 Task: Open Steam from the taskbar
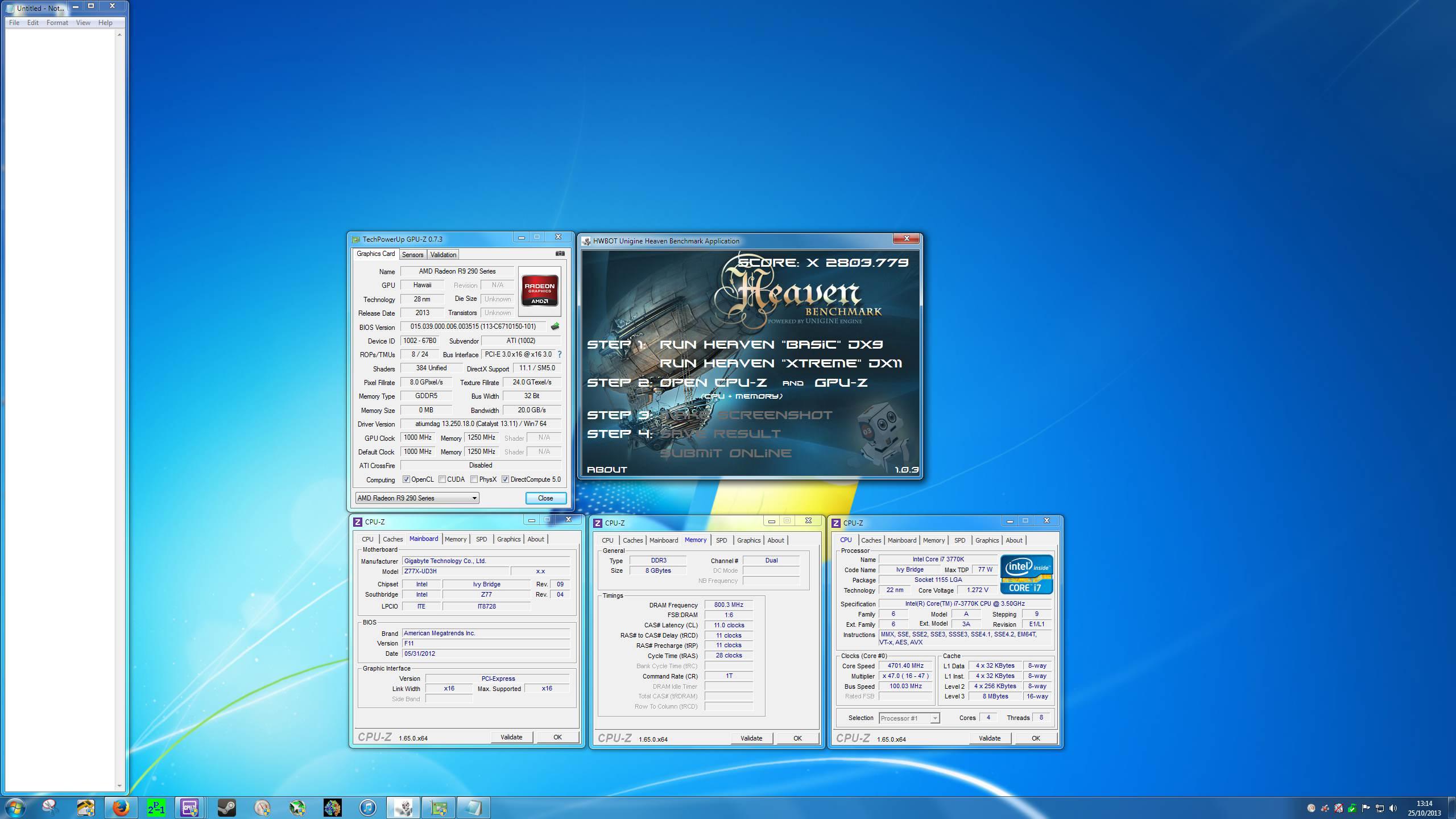(x=226, y=808)
